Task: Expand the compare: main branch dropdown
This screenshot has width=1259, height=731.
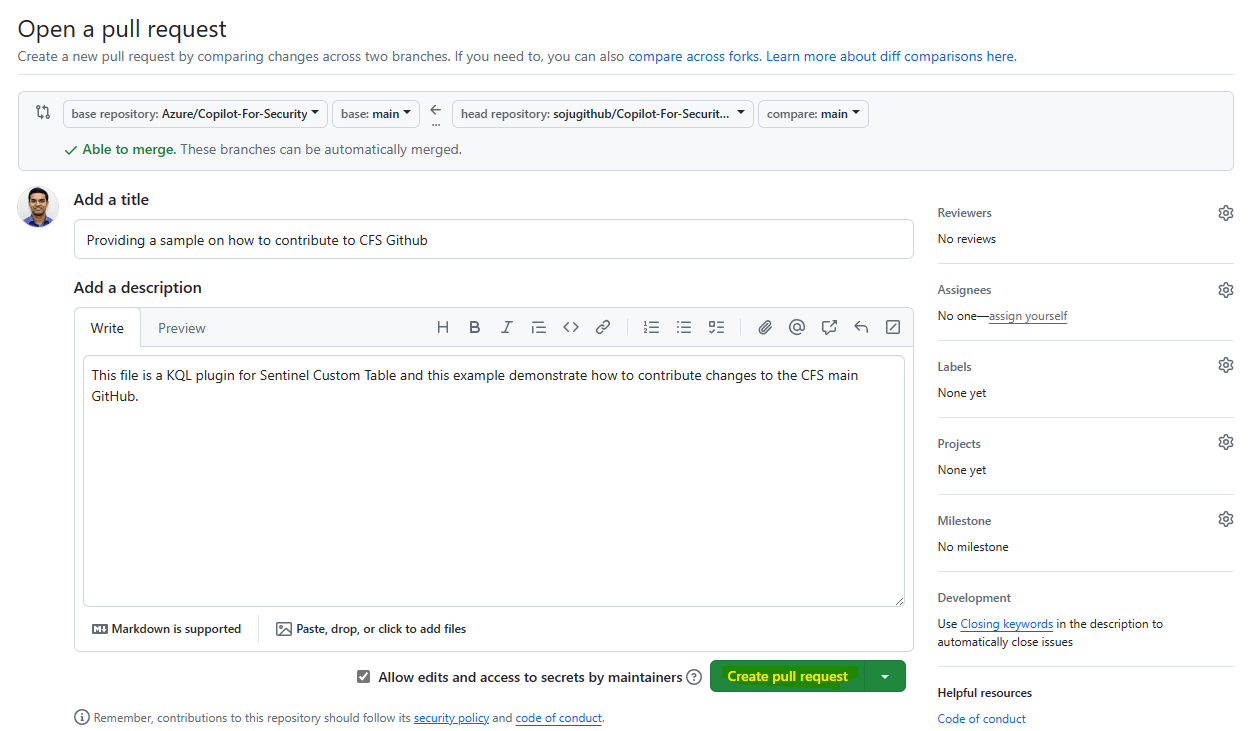Action: click(813, 114)
